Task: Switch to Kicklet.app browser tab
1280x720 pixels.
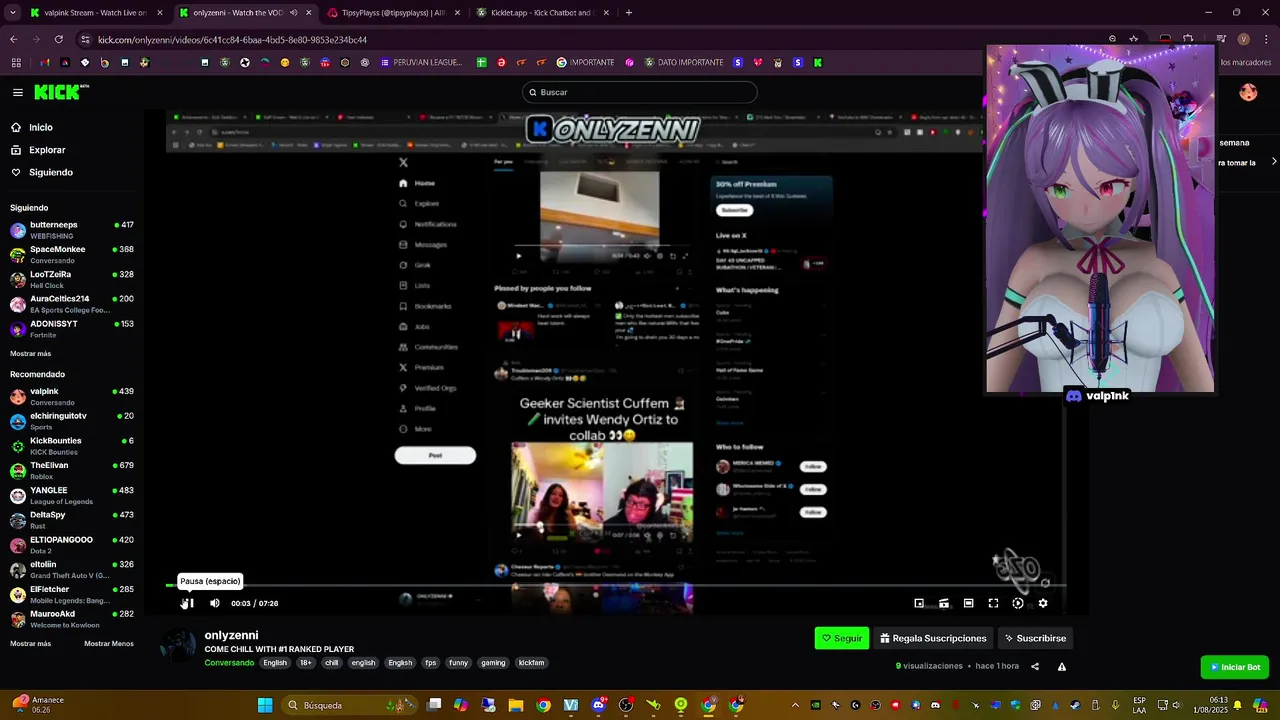Action: tap(541, 13)
